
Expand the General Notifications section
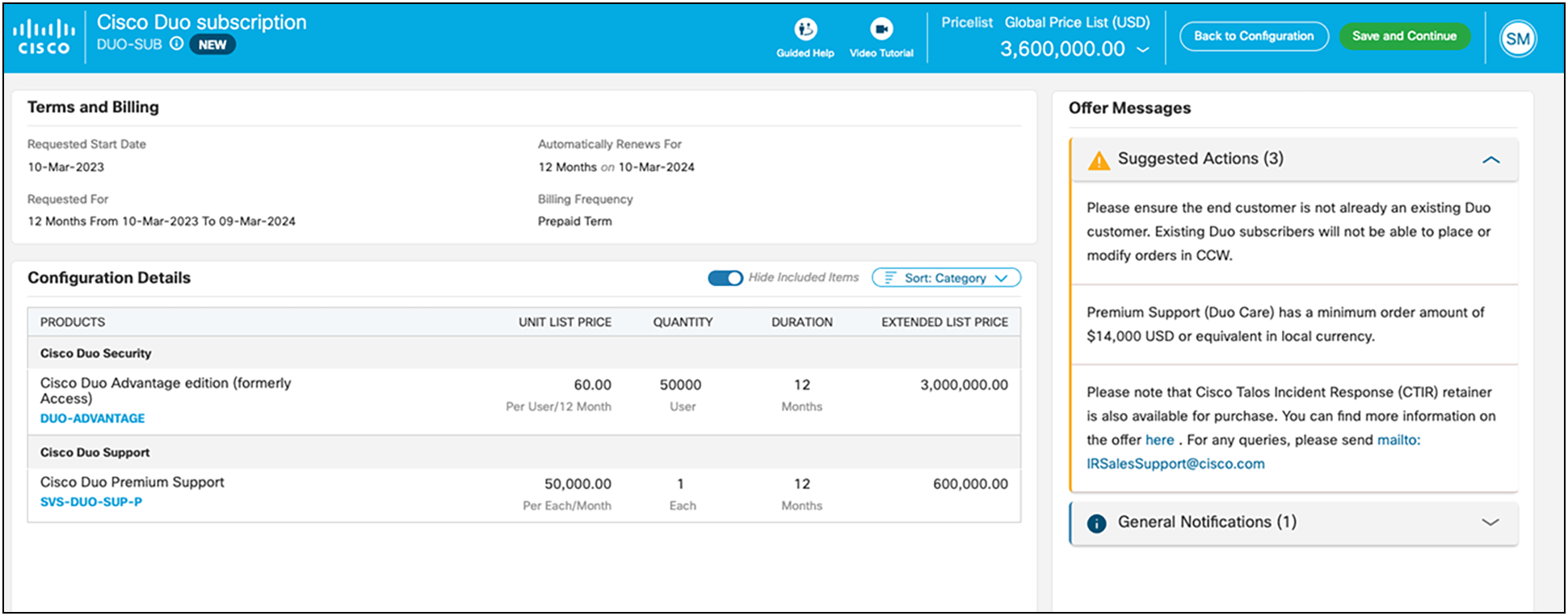[x=1490, y=522]
